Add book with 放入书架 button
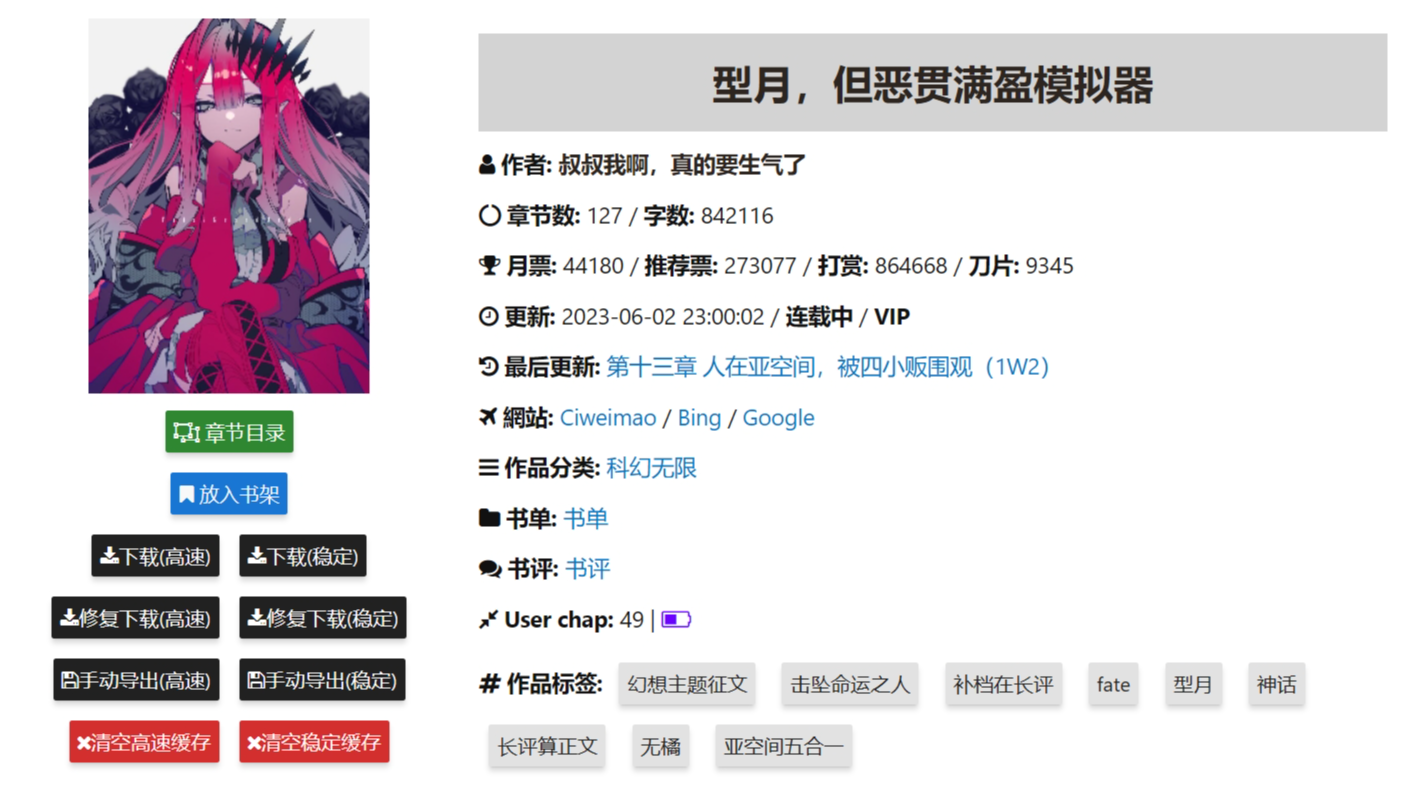The image size is (1405, 786). 229,494
